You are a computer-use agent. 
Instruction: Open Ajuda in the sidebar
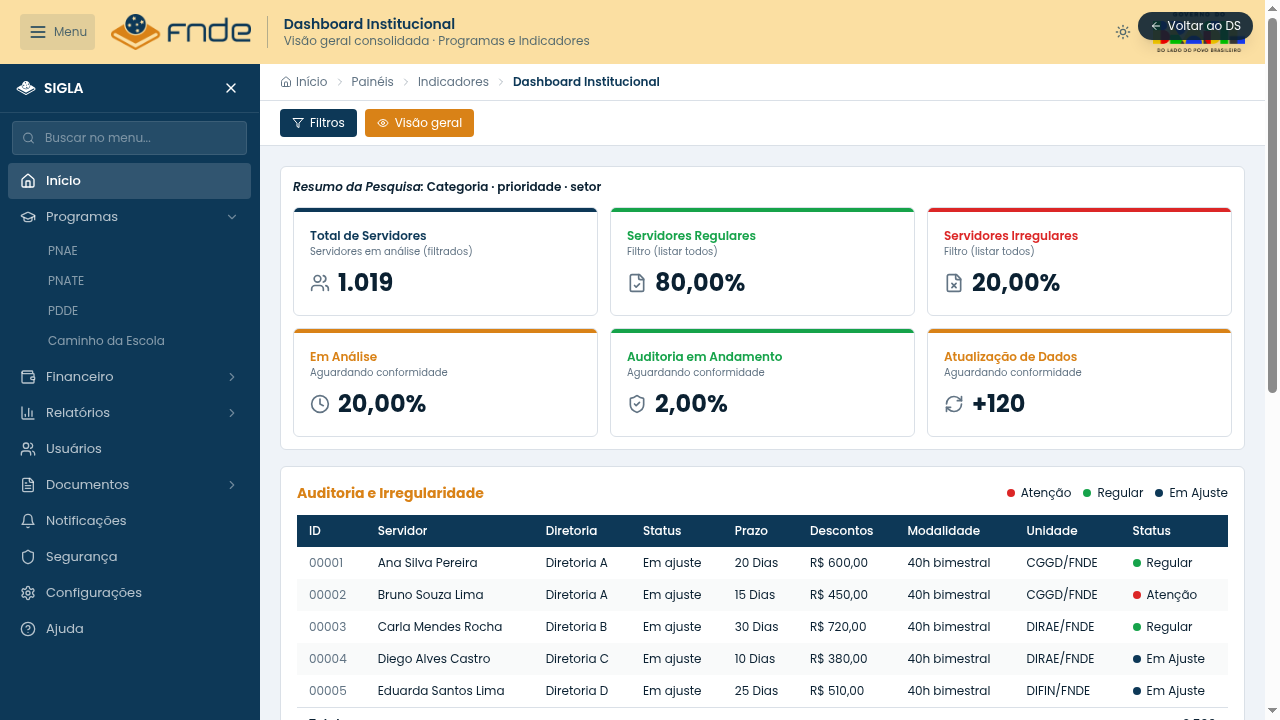[130, 629]
